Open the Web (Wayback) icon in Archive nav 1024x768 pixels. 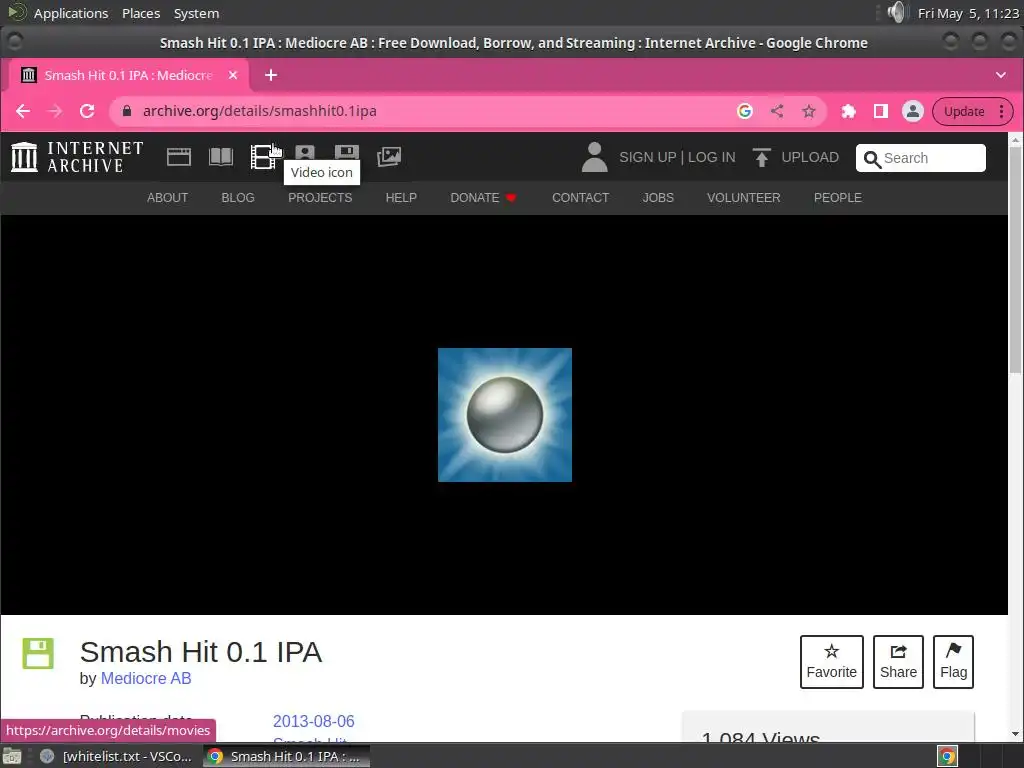click(178, 157)
